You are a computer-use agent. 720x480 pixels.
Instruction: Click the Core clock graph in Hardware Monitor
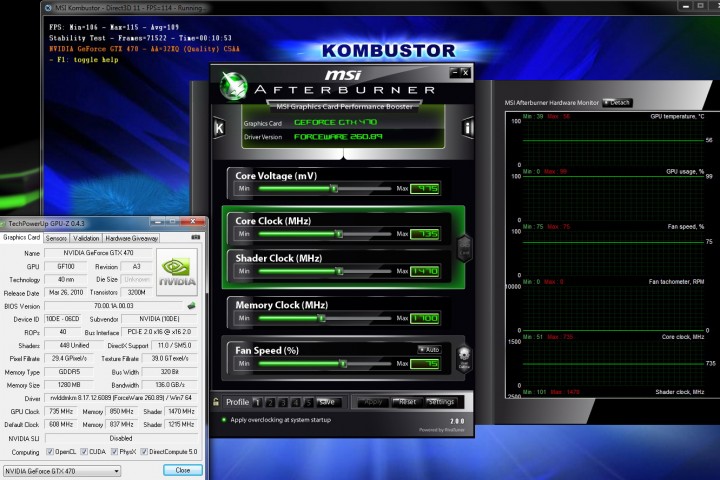[x=614, y=361]
